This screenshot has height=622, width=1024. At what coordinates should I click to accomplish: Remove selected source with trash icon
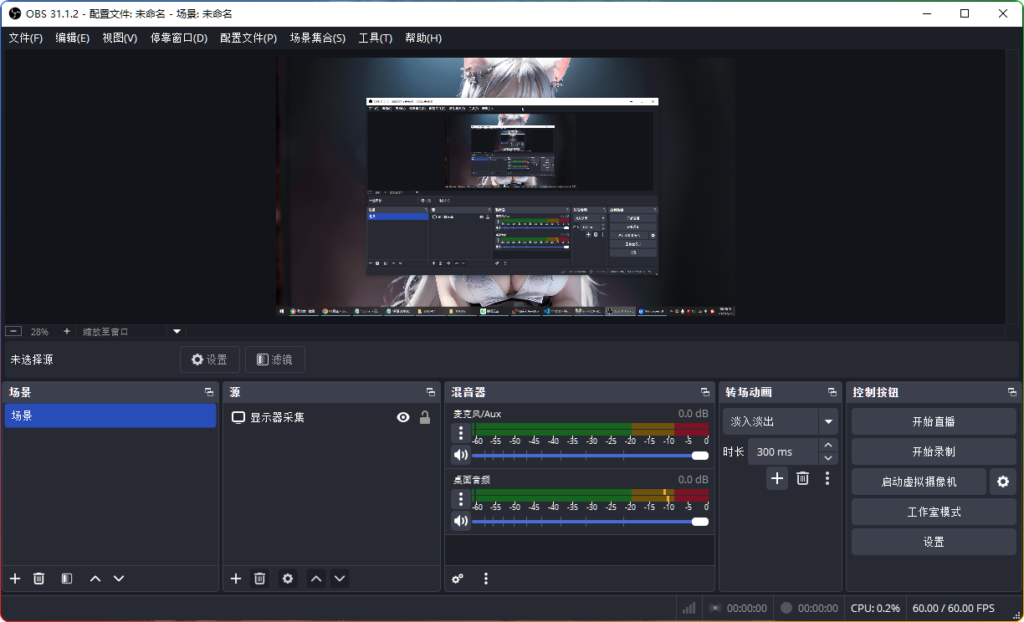pos(260,578)
